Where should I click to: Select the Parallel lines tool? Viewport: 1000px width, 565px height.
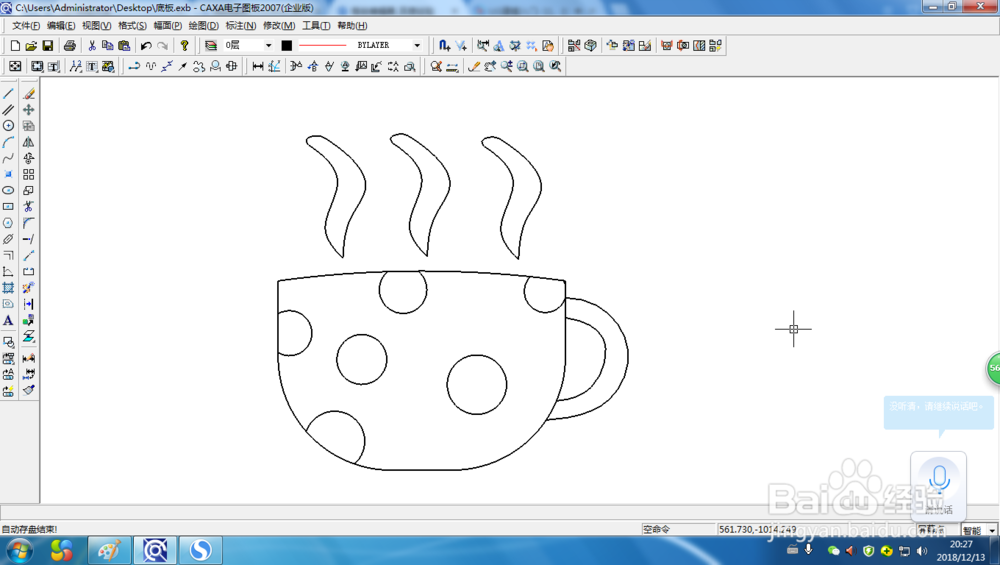pos(8,110)
